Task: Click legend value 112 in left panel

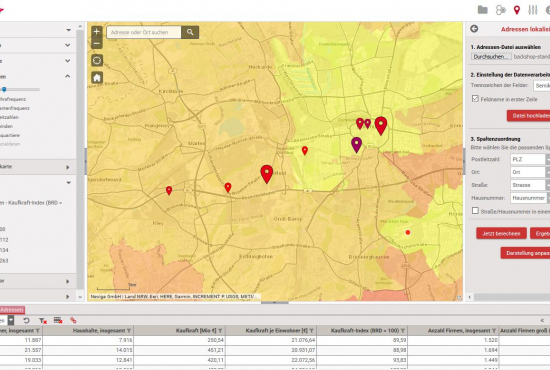Action: (x=4, y=240)
